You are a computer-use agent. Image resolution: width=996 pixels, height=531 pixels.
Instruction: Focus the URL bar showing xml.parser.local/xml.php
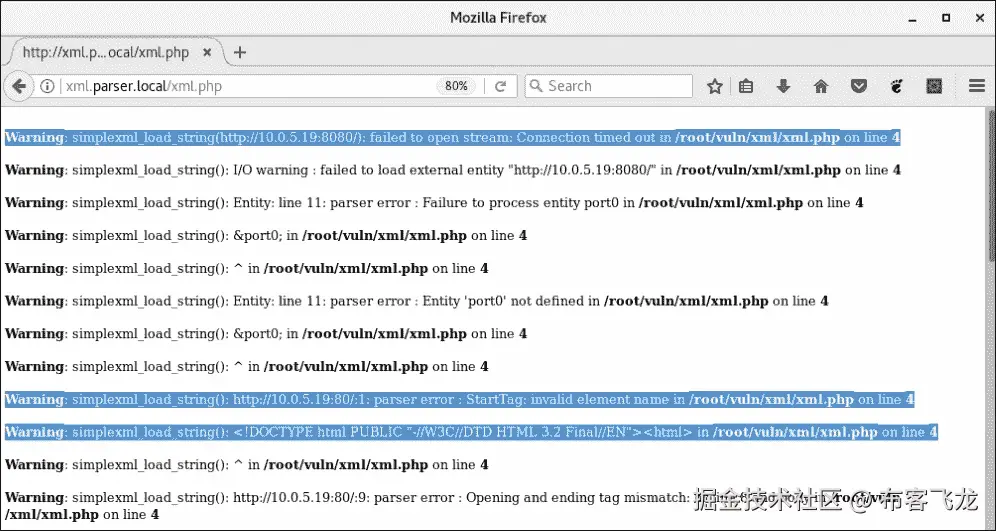point(248,86)
